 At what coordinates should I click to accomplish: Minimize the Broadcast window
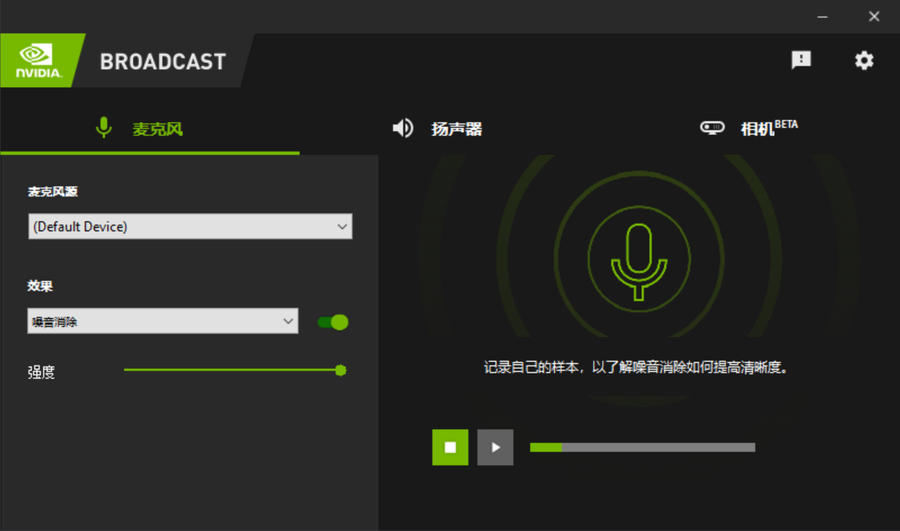823,16
